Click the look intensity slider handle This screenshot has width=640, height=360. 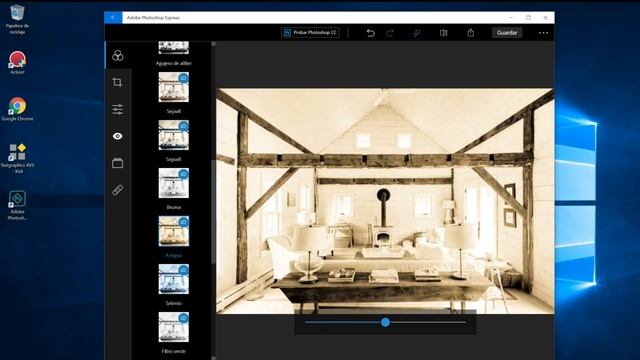click(x=385, y=322)
